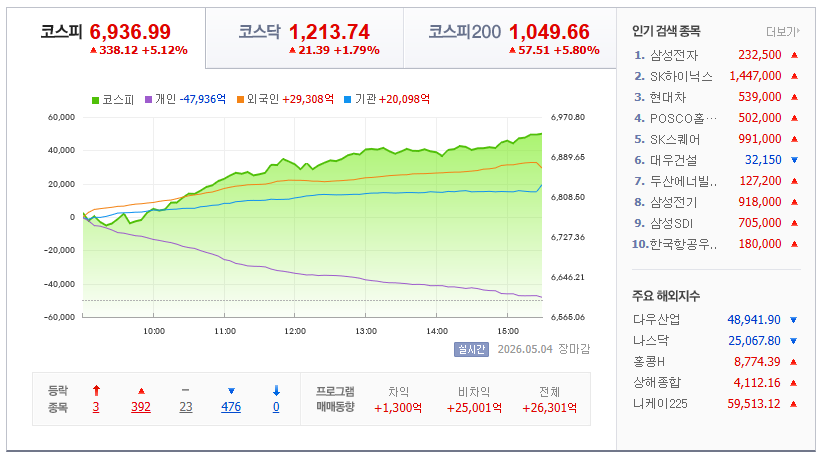Select 한국항공우.. stock entry
The width and height of the screenshot is (823, 456).
[683, 244]
